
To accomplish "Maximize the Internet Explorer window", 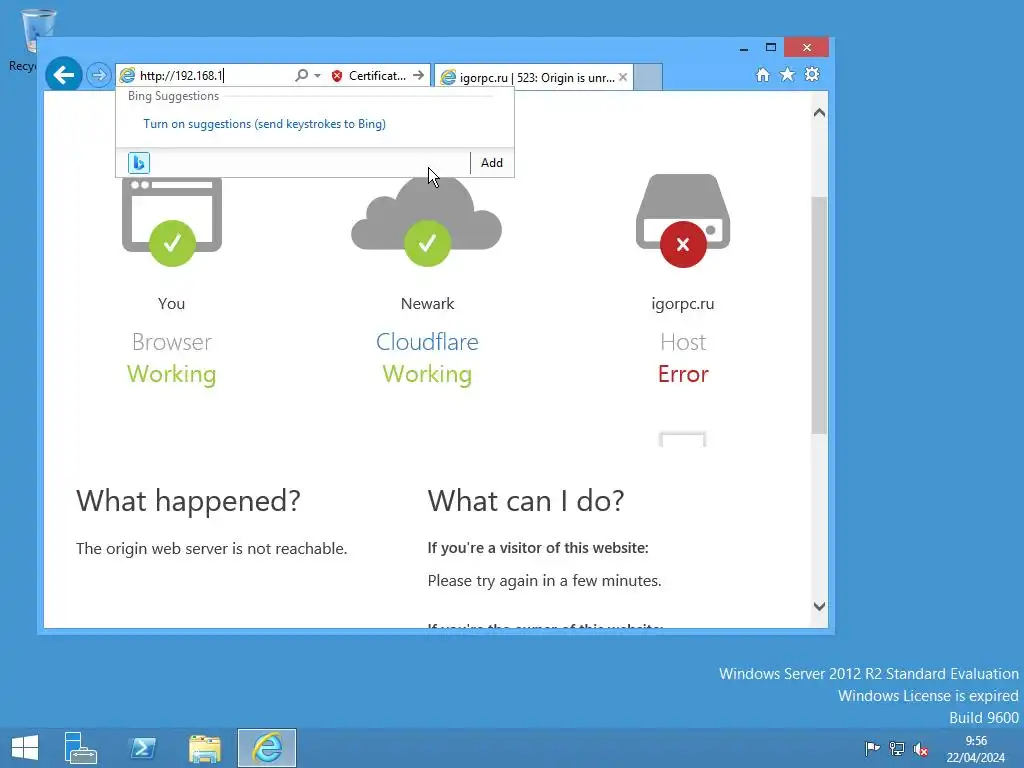I will point(771,48).
